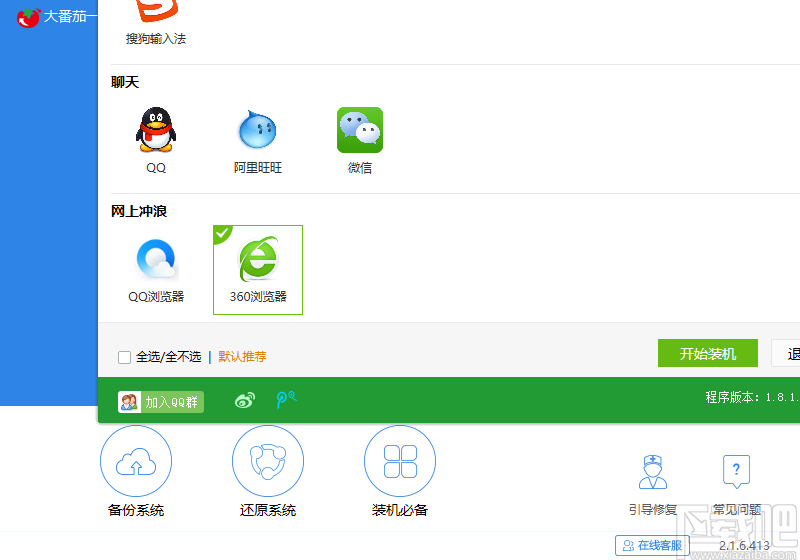Pick the WeChat (微信) app icon

click(x=360, y=130)
